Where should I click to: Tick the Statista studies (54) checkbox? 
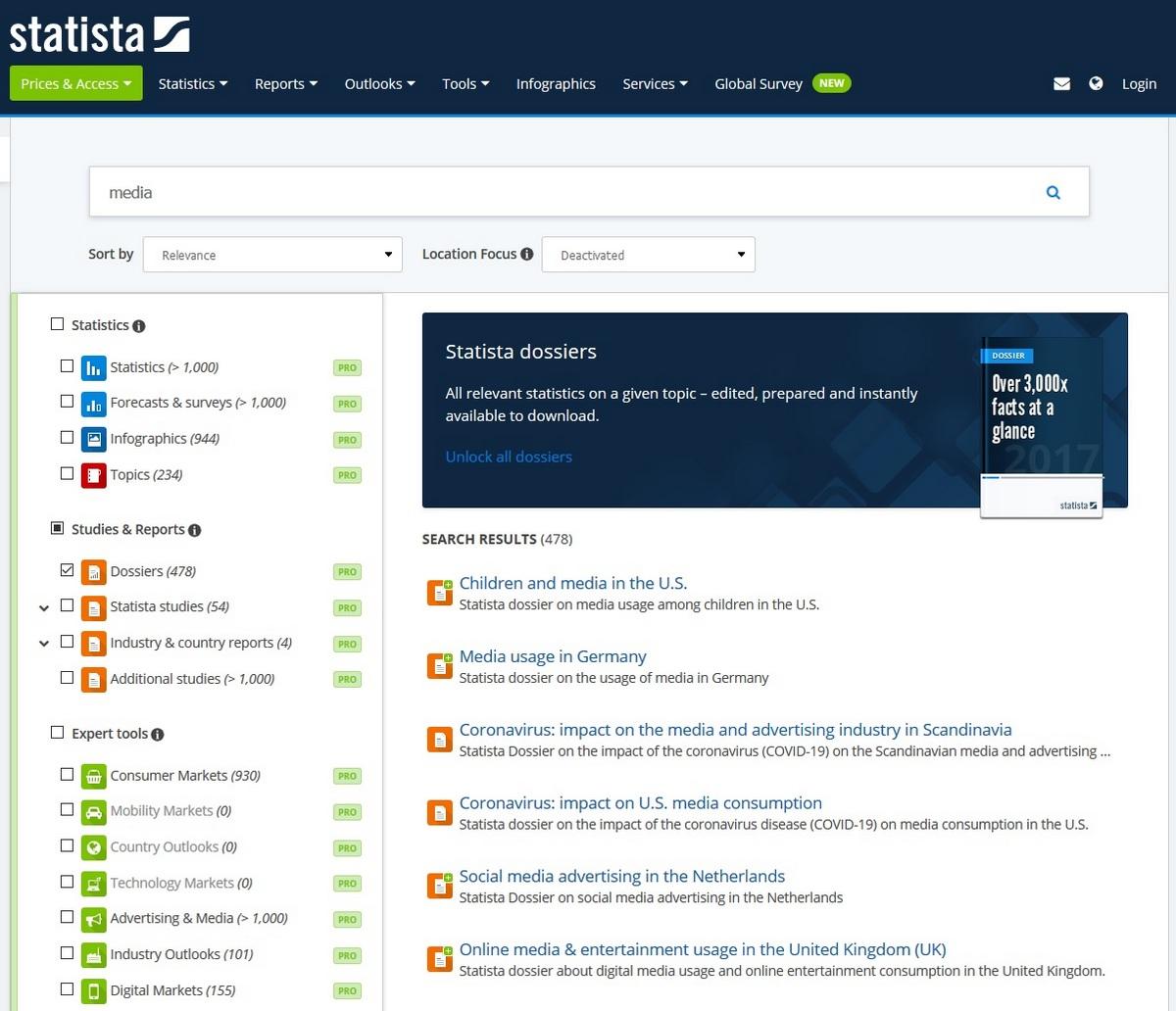(67, 605)
